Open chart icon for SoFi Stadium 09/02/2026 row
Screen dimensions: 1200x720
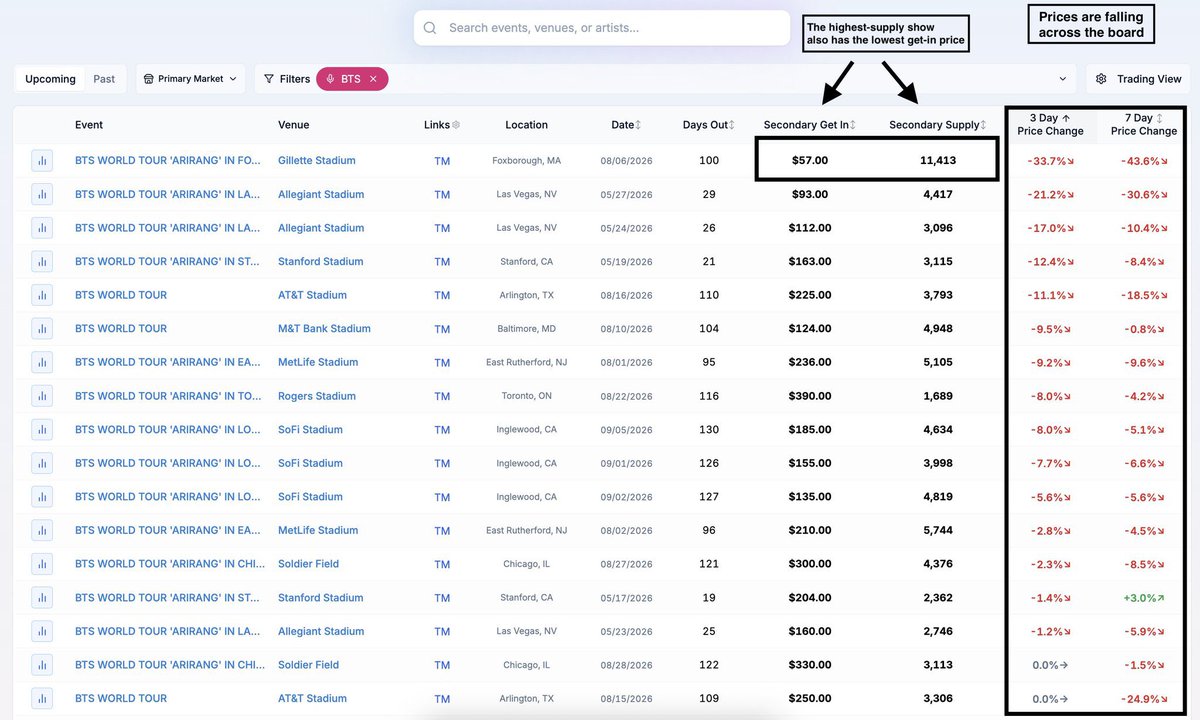42,497
